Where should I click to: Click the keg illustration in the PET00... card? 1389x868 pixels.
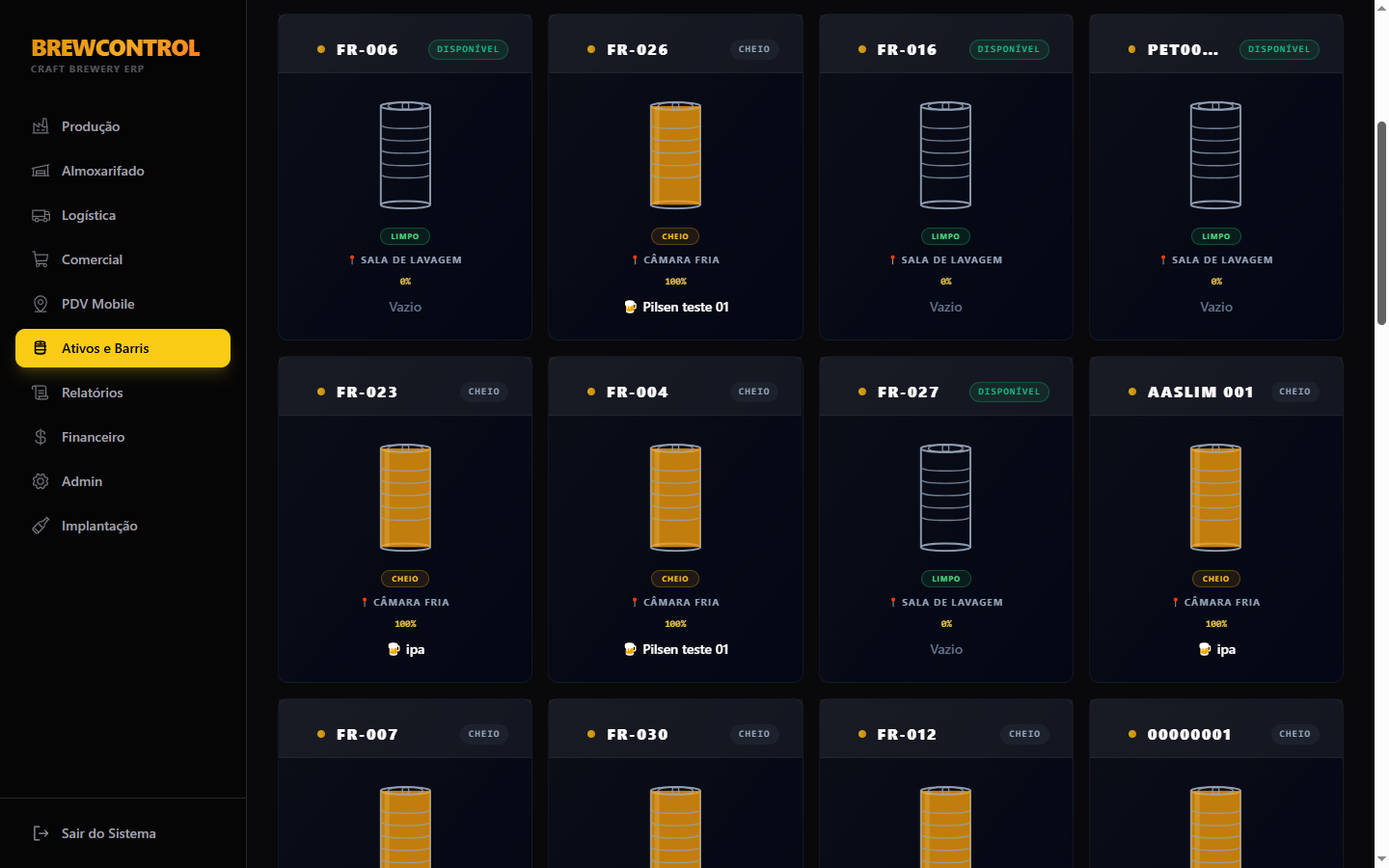(x=1215, y=155)
